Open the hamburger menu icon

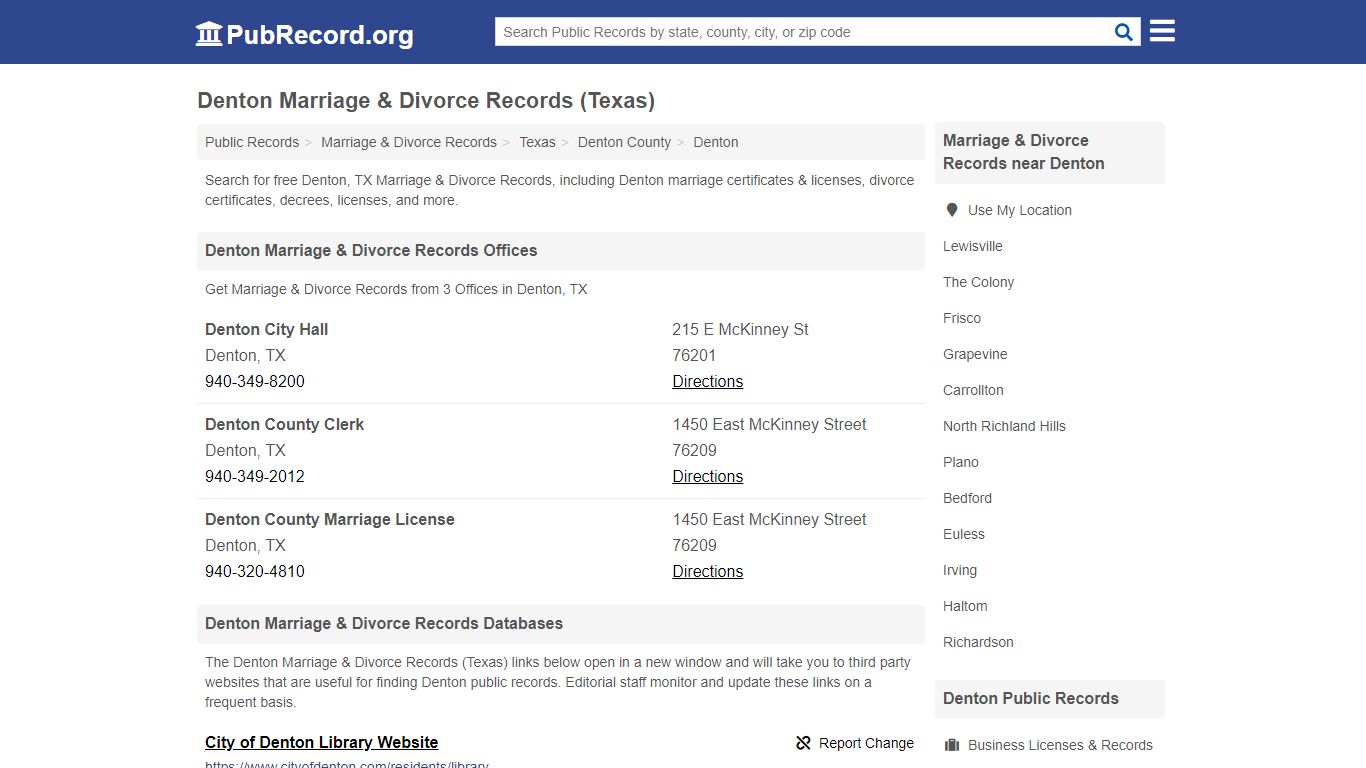[x=1162, y=31]
